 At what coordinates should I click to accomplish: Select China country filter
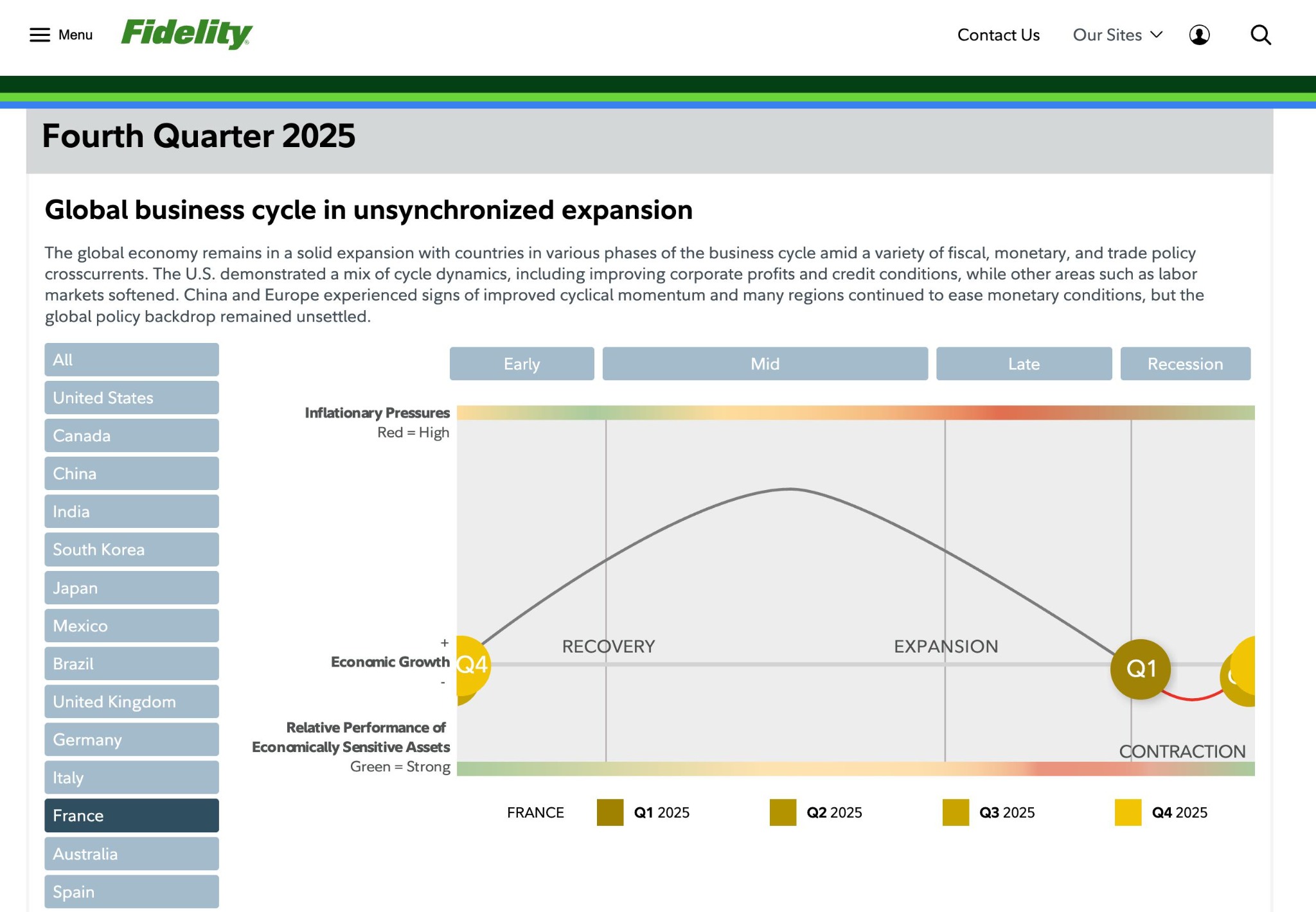(131, 473)
